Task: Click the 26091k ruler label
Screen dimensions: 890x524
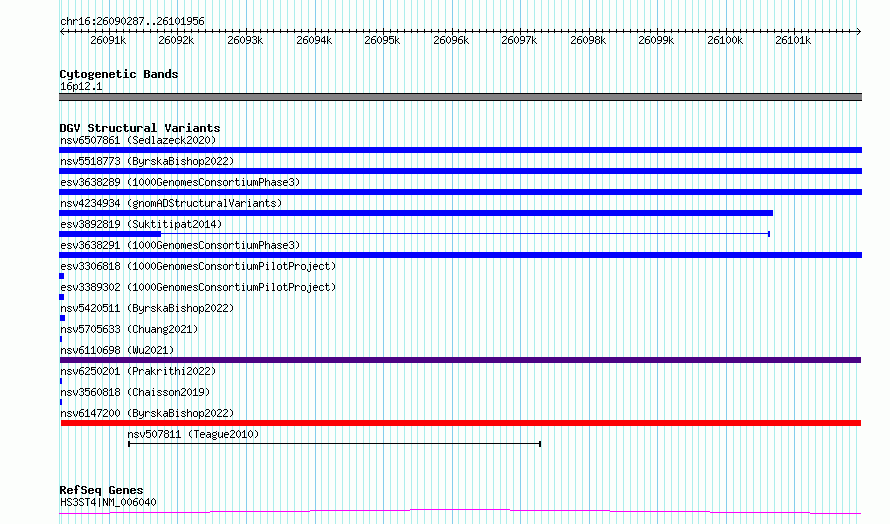Action: (x=108, y=40)
